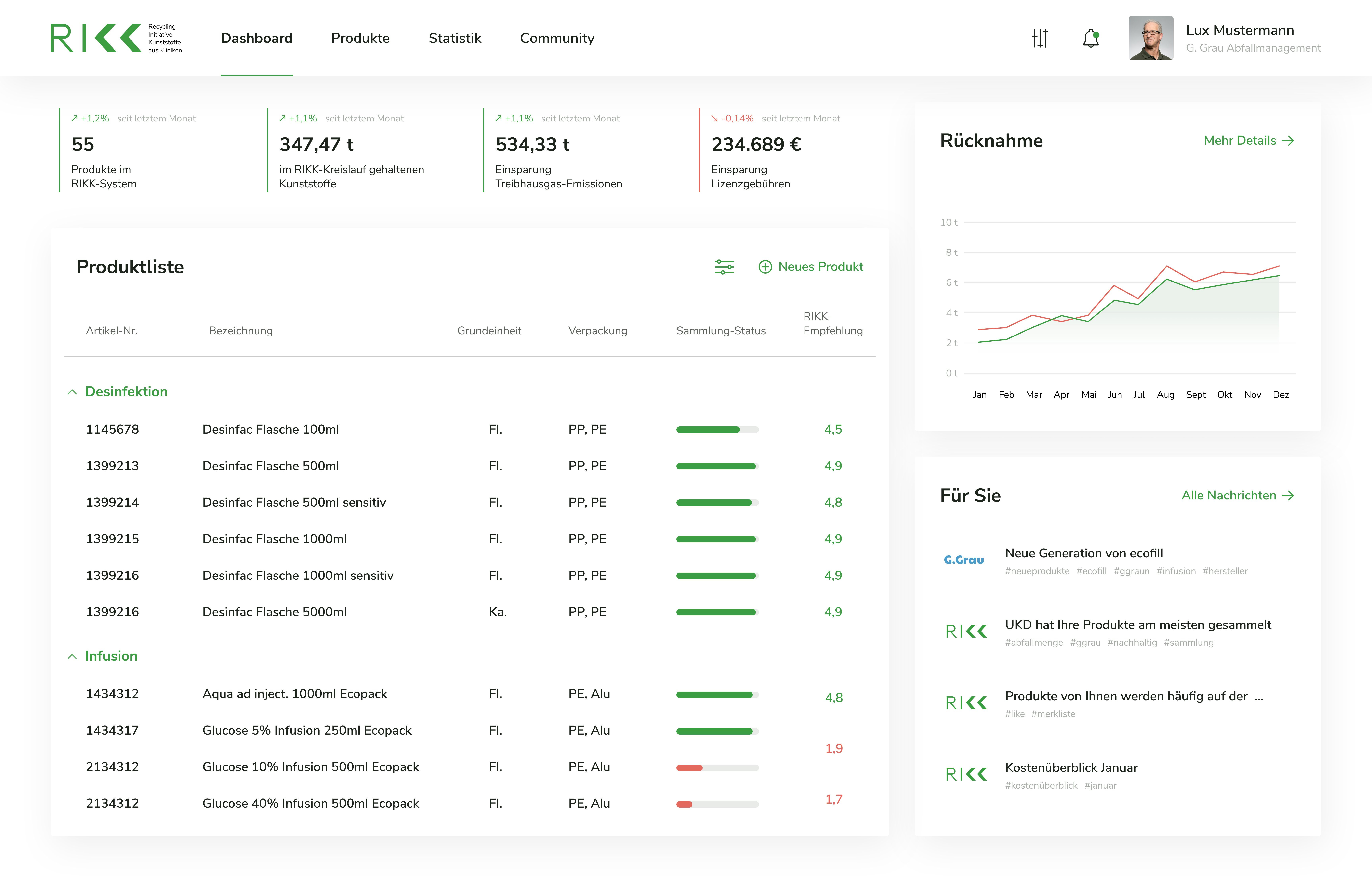The image size is (1372, 887).
Task: Click the Verpackung column header
Action: click(598, 331)
